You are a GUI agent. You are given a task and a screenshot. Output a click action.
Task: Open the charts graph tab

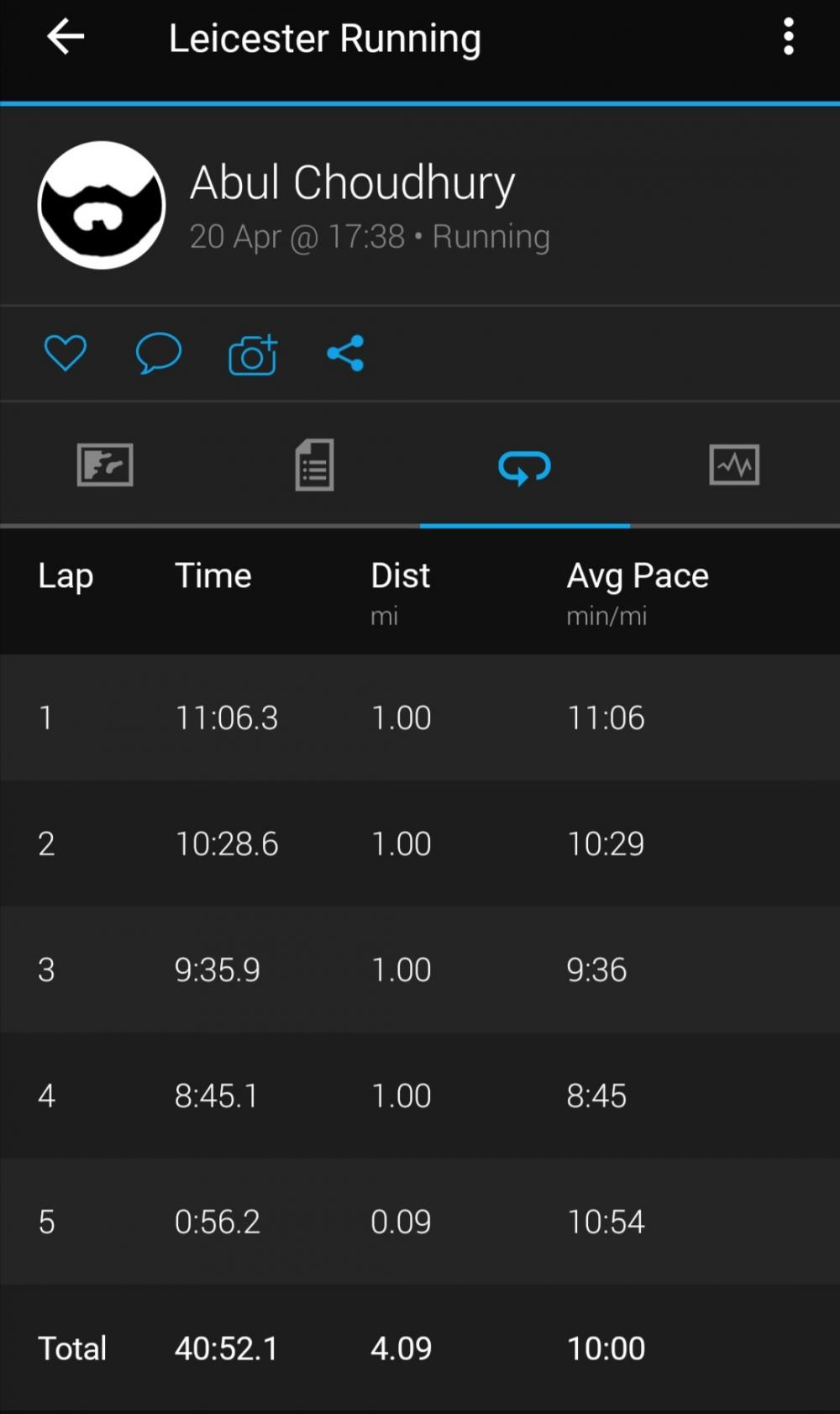pos(735,465)
